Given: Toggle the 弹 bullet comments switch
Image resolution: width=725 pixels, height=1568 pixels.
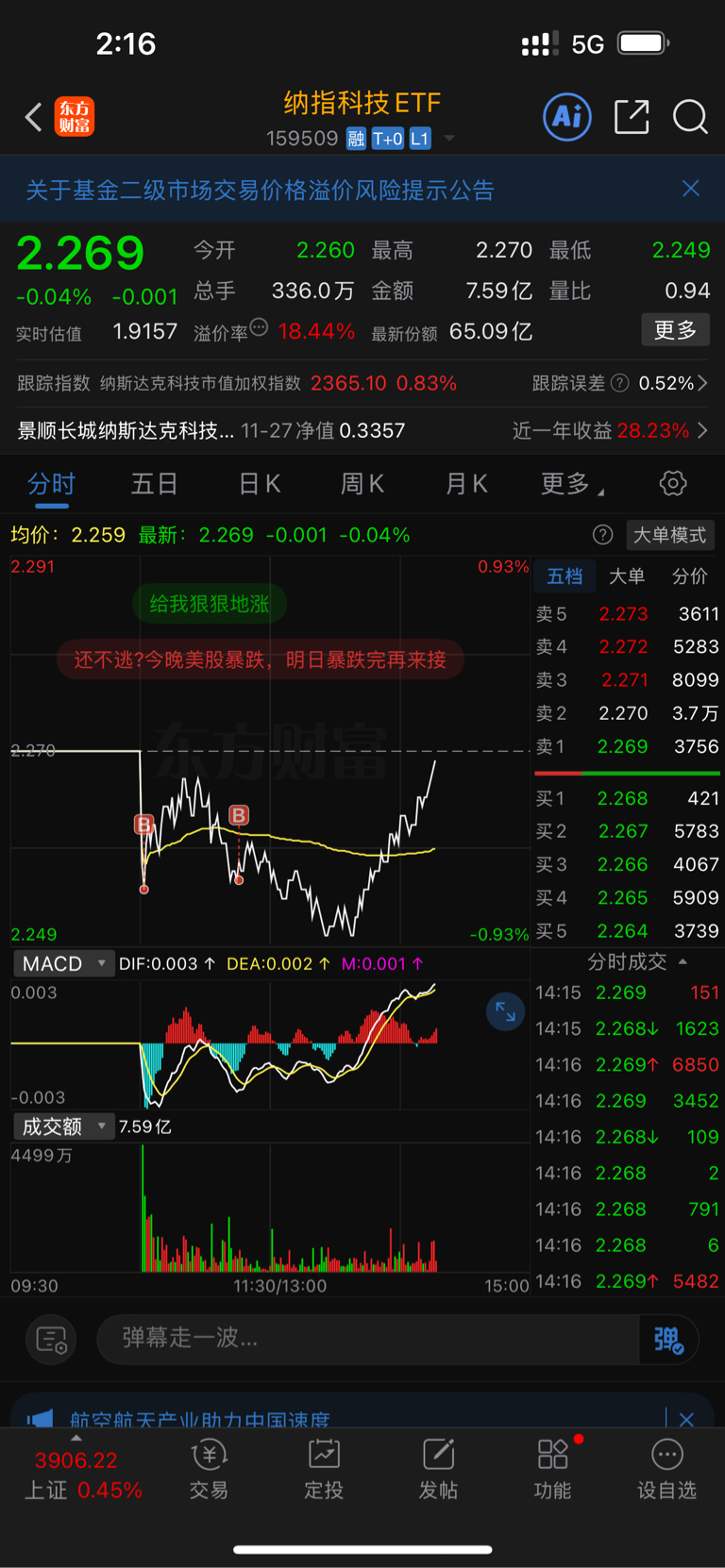Looking at the screenshot, I should pos(668,1339).
